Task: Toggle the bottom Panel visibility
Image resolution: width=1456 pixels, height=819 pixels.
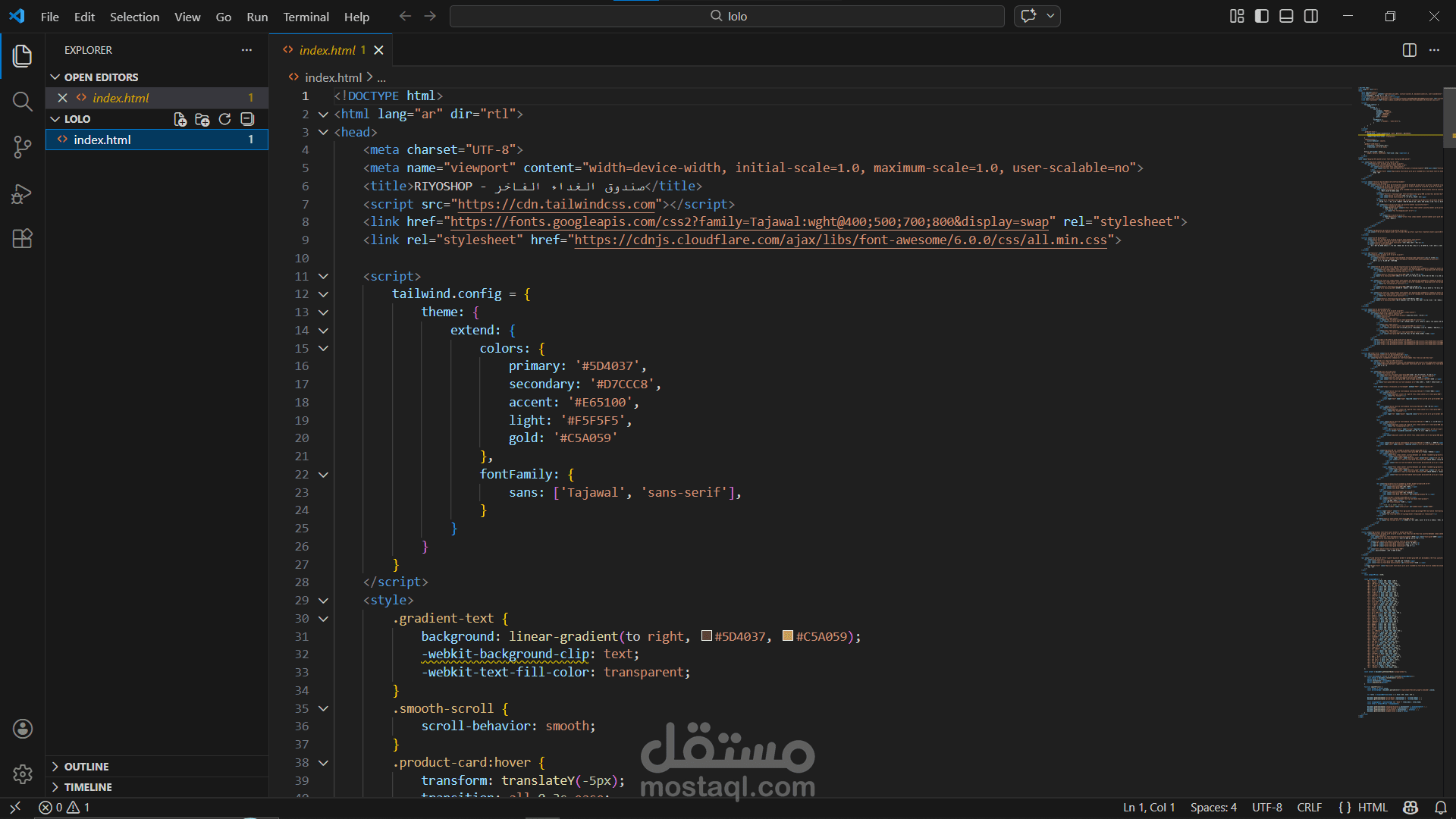Action: [x=1286, y=16]
